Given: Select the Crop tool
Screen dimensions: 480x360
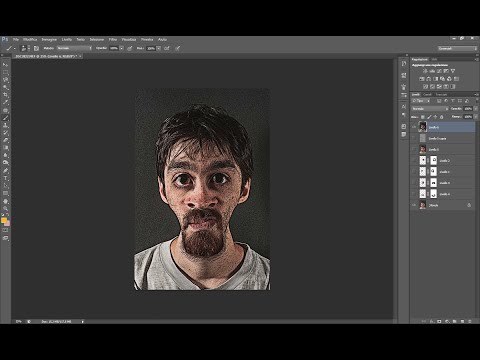Looking at the screenshot, I should coord(5,95).
